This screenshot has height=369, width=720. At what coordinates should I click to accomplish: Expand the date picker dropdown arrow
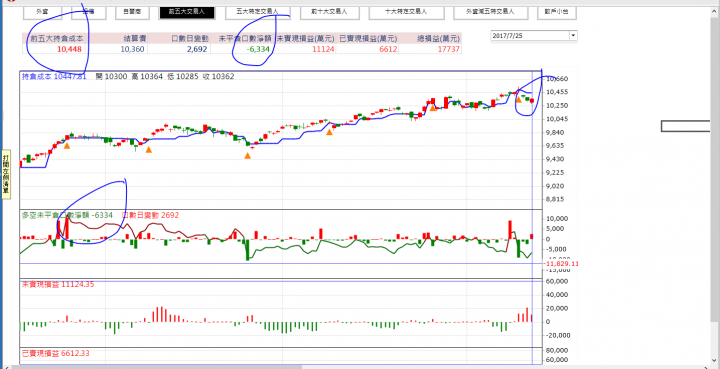point(573,35)
